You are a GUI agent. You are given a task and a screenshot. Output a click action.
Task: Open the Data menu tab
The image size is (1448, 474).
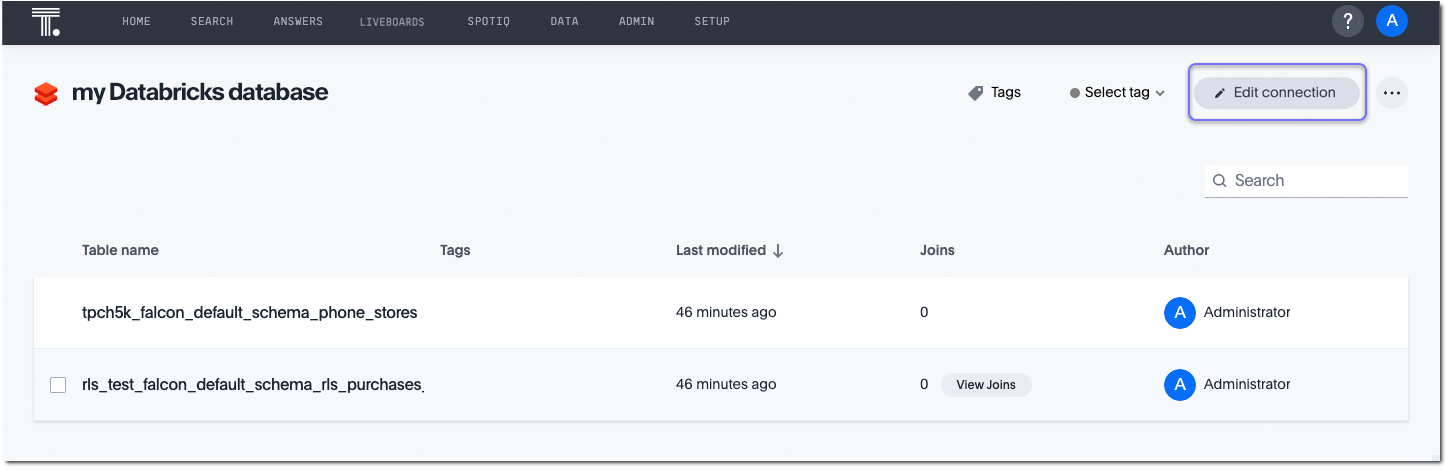click(x=564, y=22)
